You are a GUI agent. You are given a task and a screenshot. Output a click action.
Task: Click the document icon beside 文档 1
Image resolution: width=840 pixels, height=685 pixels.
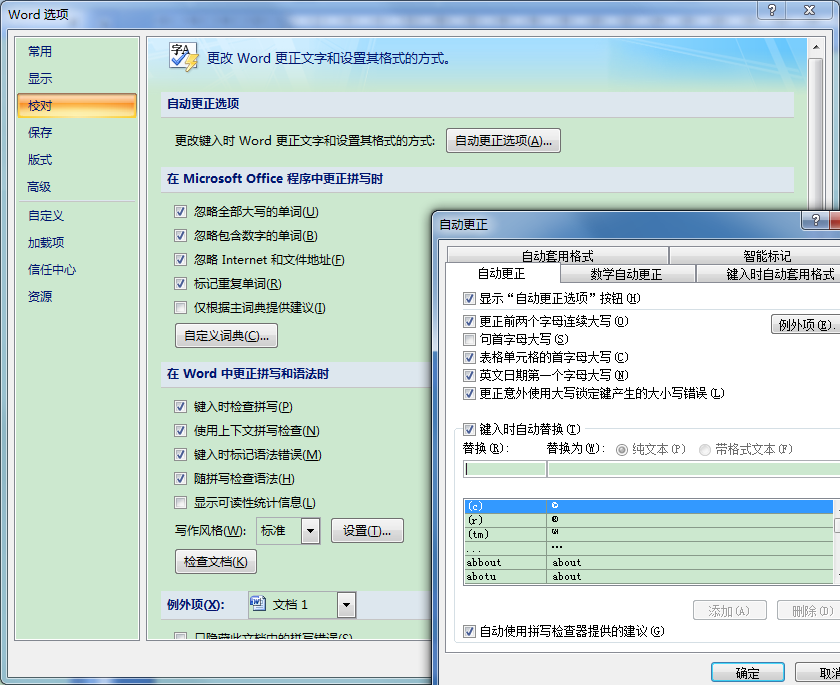[x=258, y=604]
